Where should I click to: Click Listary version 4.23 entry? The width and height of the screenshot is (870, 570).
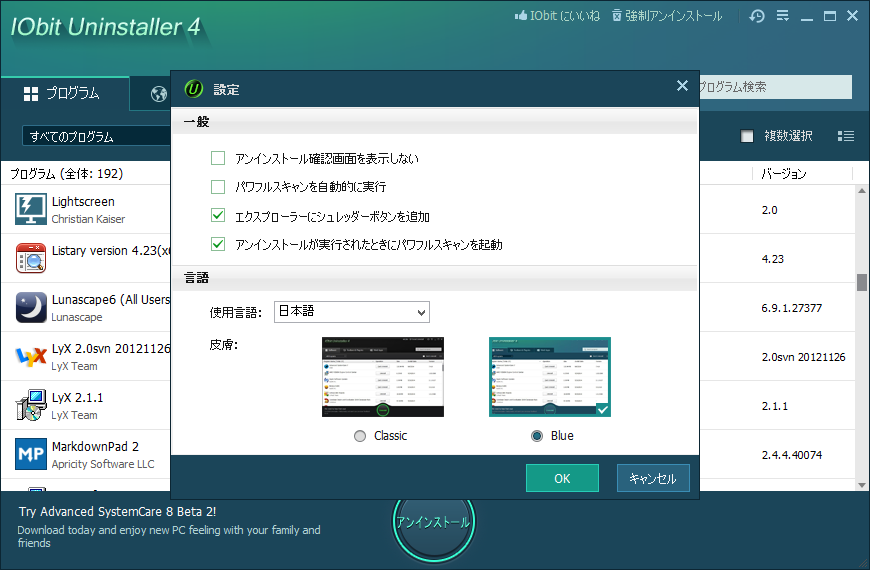pyautogui.click(x=110, y=251)
